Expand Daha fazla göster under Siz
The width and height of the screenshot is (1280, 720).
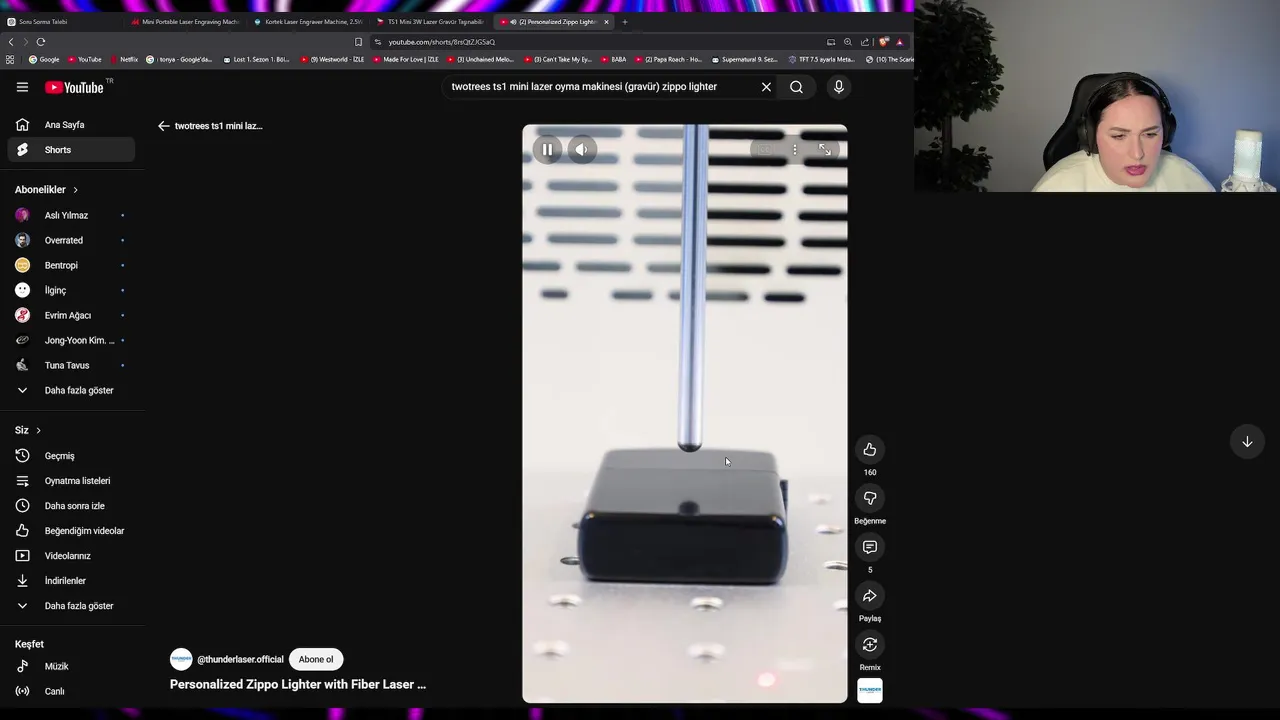click(70, 606)
